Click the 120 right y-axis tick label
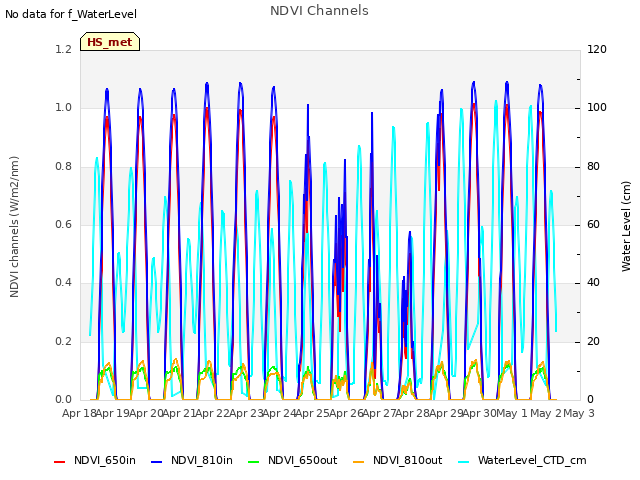 click(597, 49)
